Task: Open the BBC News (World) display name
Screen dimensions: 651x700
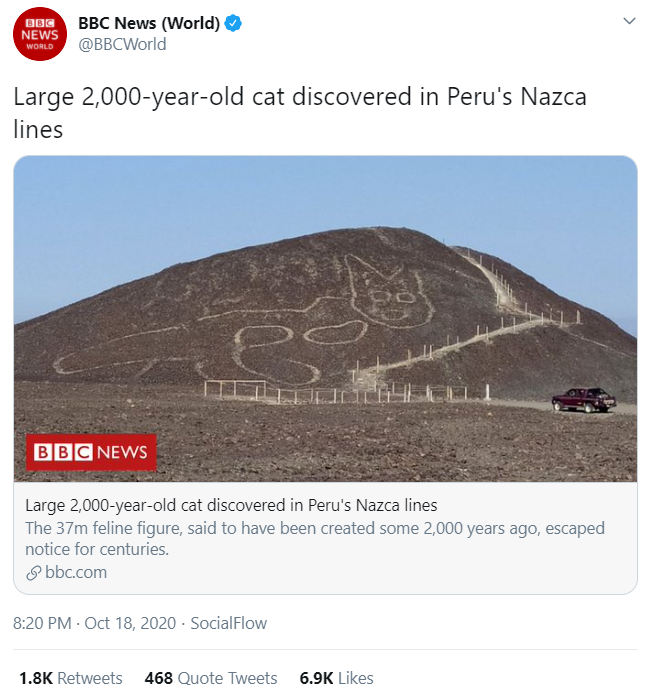Action: [149, 23]
